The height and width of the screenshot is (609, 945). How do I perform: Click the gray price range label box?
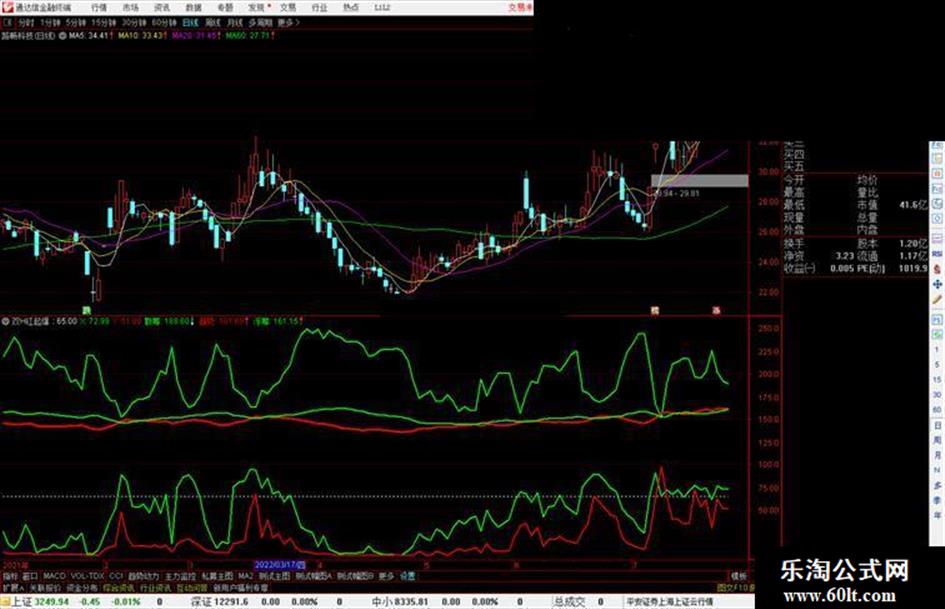click(700, 180)
